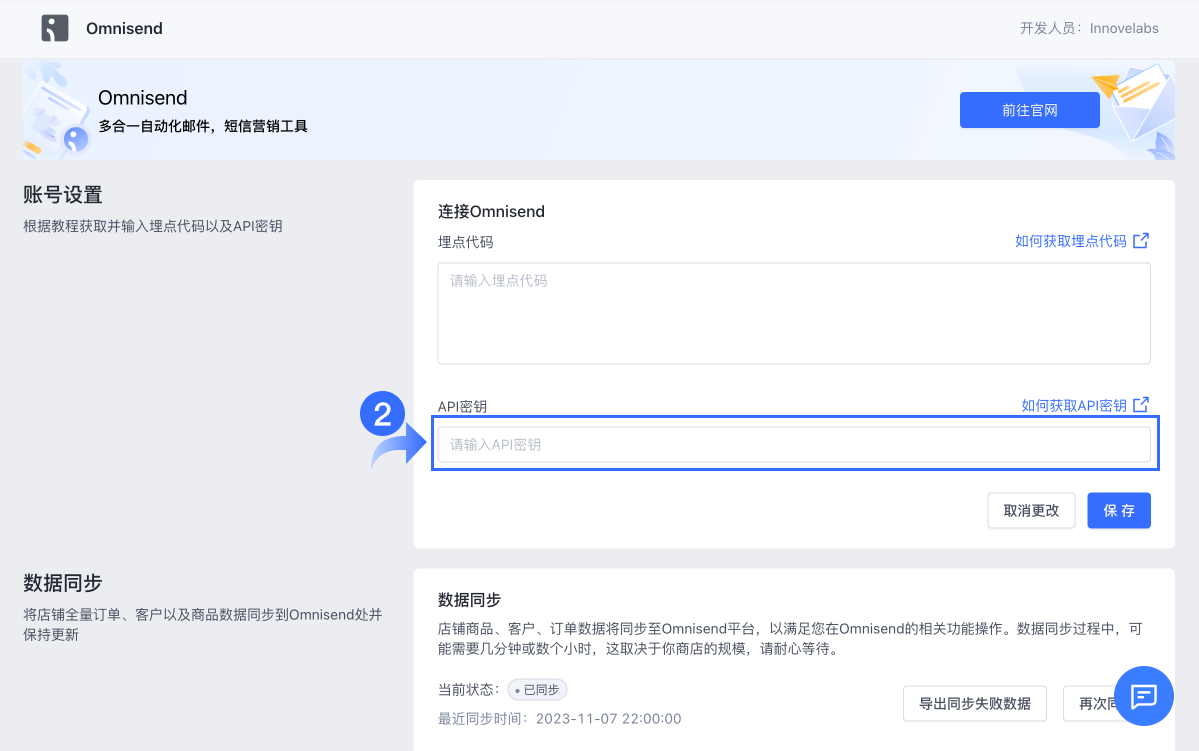Click the 当前状态 label
1199x751 pixels.
tap(468, 690)
